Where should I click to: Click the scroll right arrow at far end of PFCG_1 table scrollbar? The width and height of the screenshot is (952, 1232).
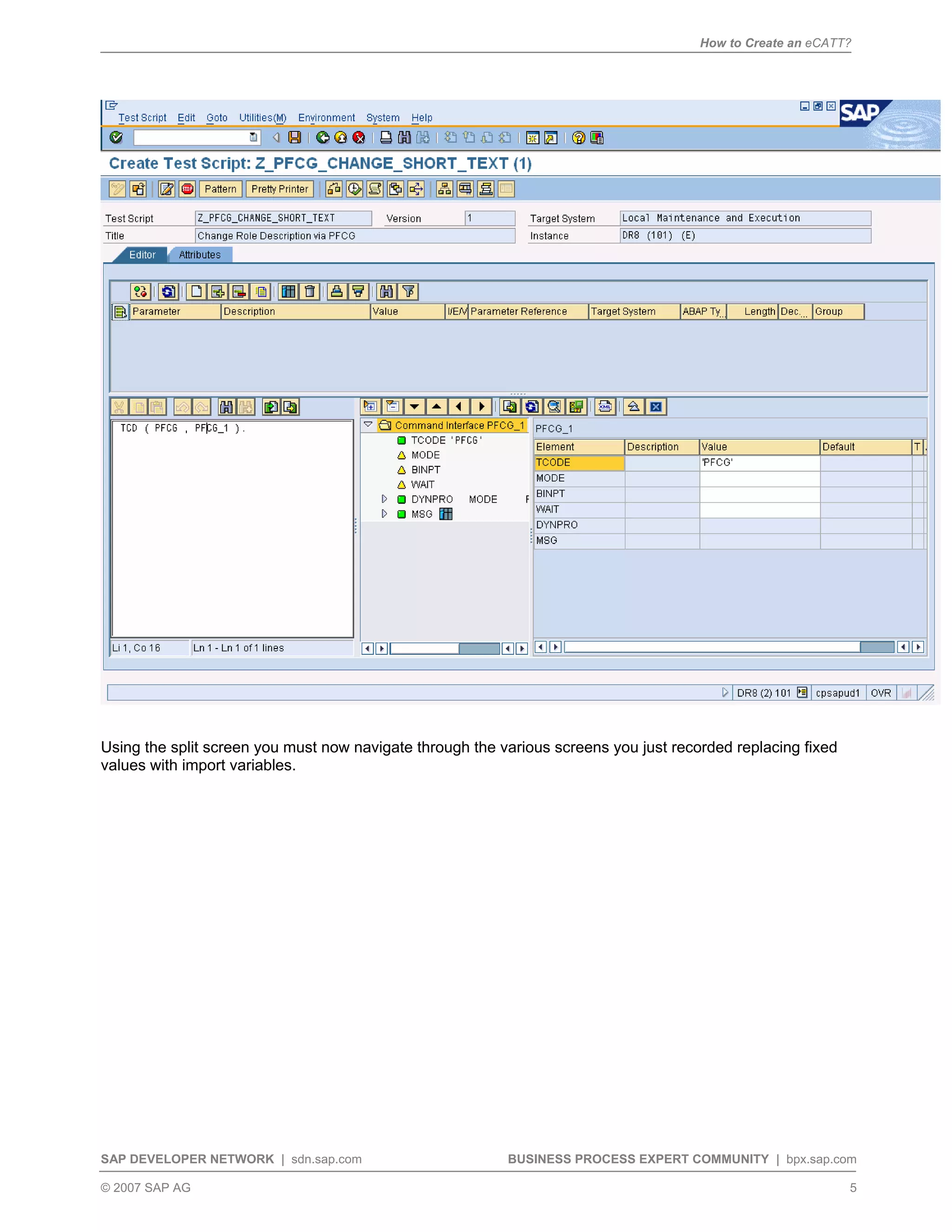coord(918,647)
